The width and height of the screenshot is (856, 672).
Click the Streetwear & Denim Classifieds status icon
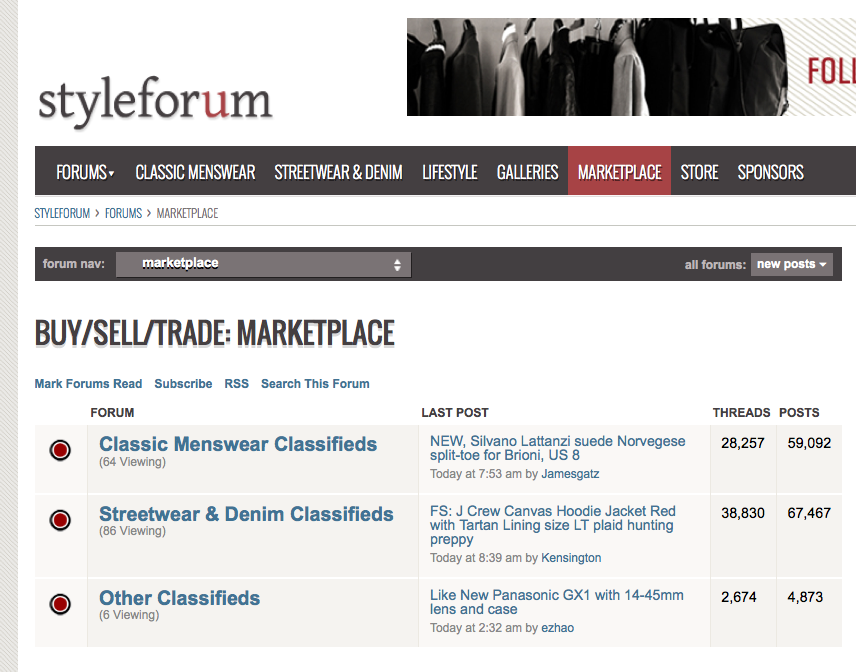60,521
